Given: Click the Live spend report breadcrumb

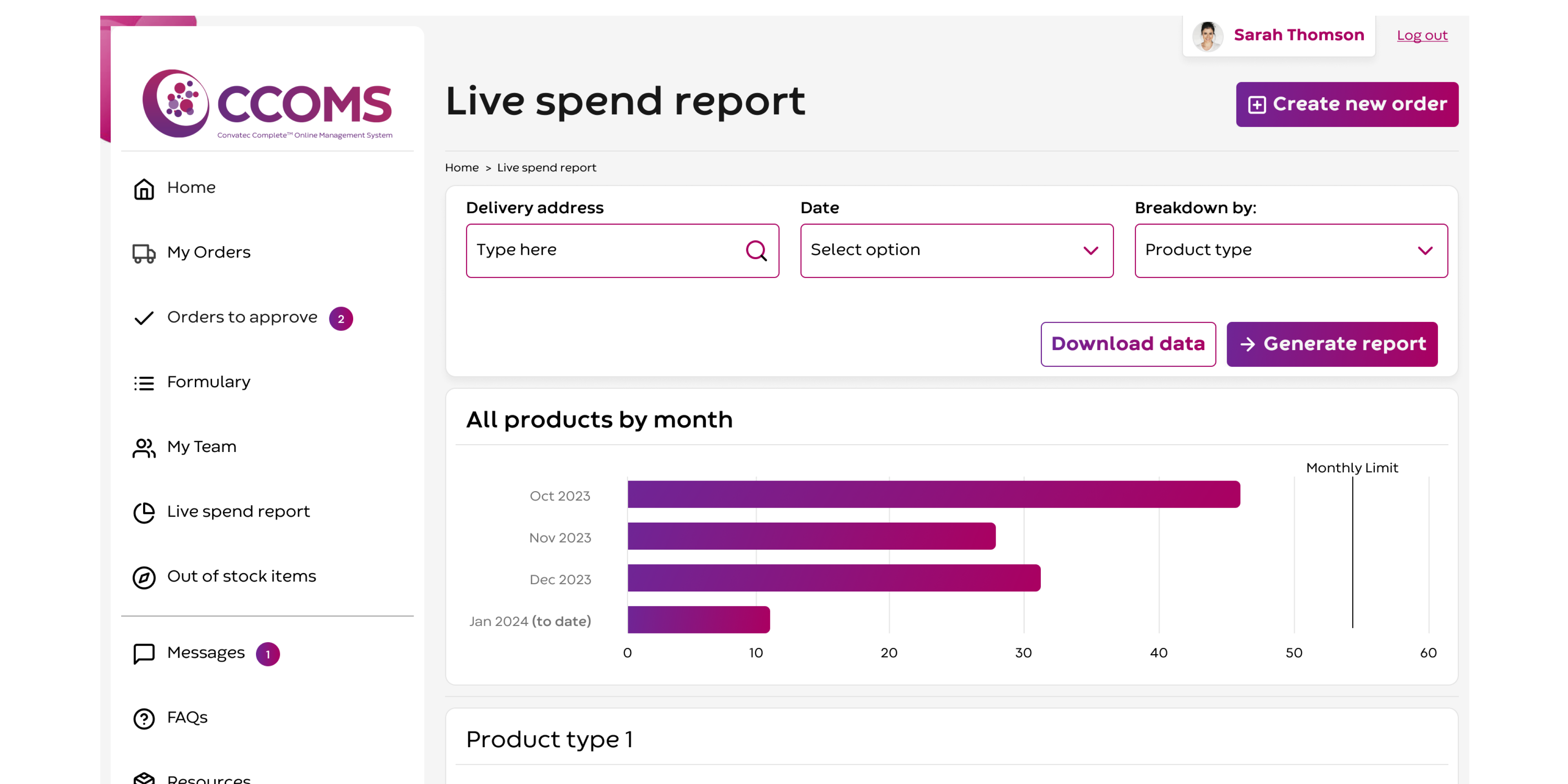Looking at the screenshot, I should (546, 167).
